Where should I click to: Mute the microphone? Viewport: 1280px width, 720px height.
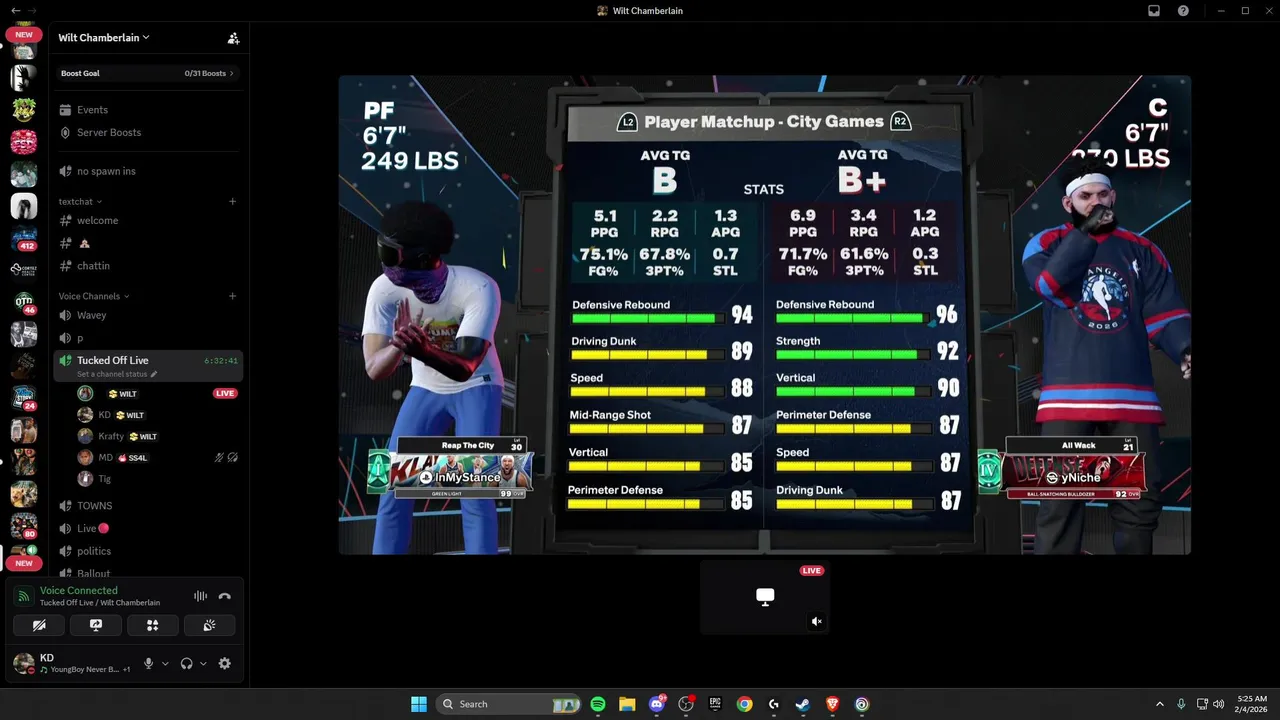click(x=149, y=663)
